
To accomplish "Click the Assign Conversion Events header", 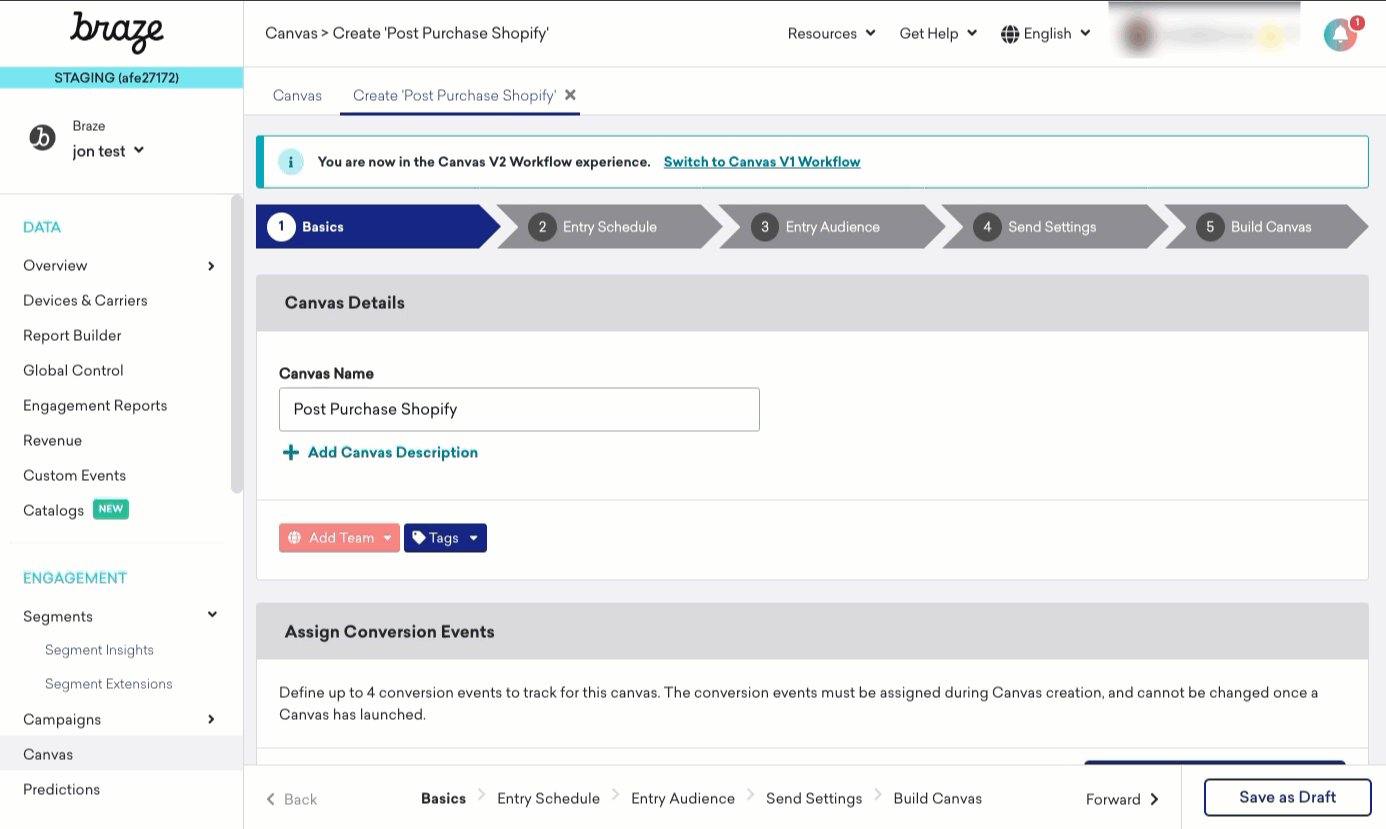I will [812, 632].
